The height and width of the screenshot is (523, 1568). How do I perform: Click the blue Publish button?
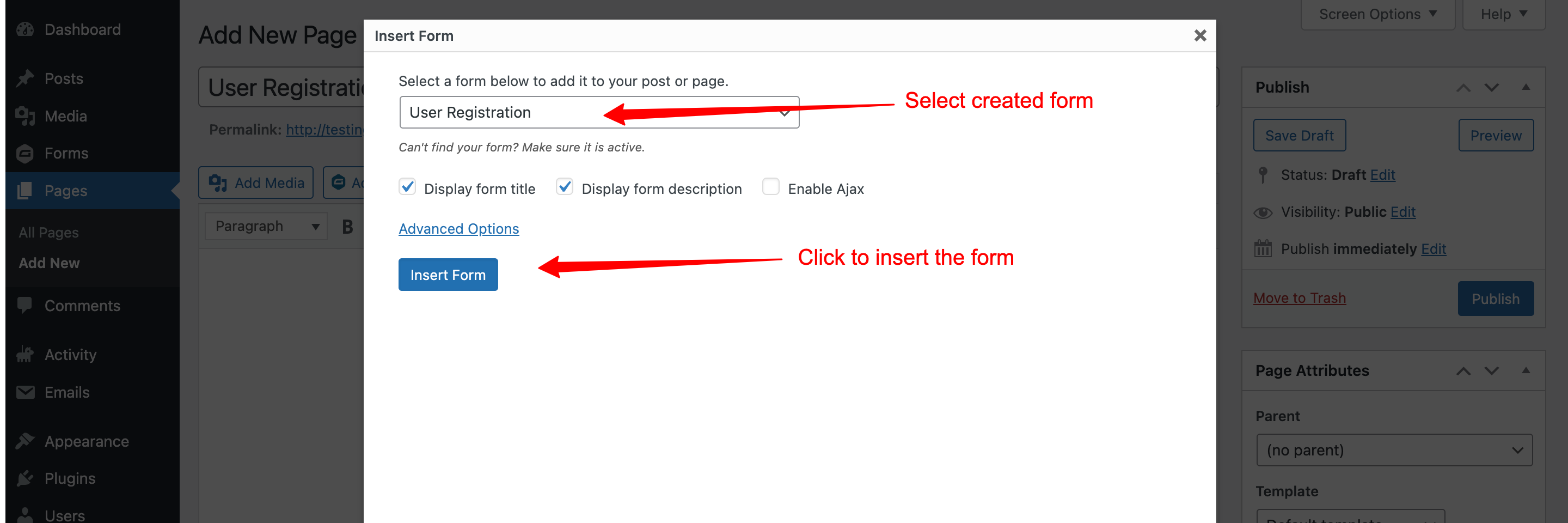click(x=1495, y=299)
